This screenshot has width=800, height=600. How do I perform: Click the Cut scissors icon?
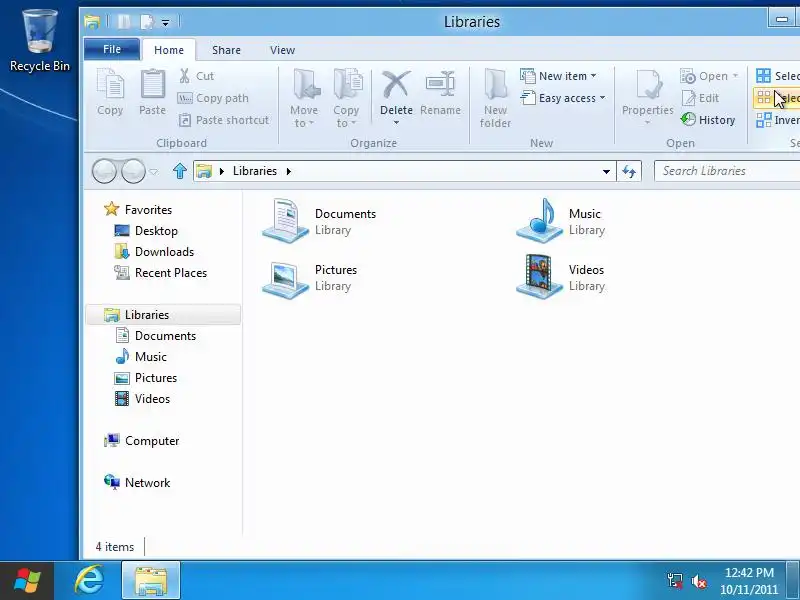point(184,76)
